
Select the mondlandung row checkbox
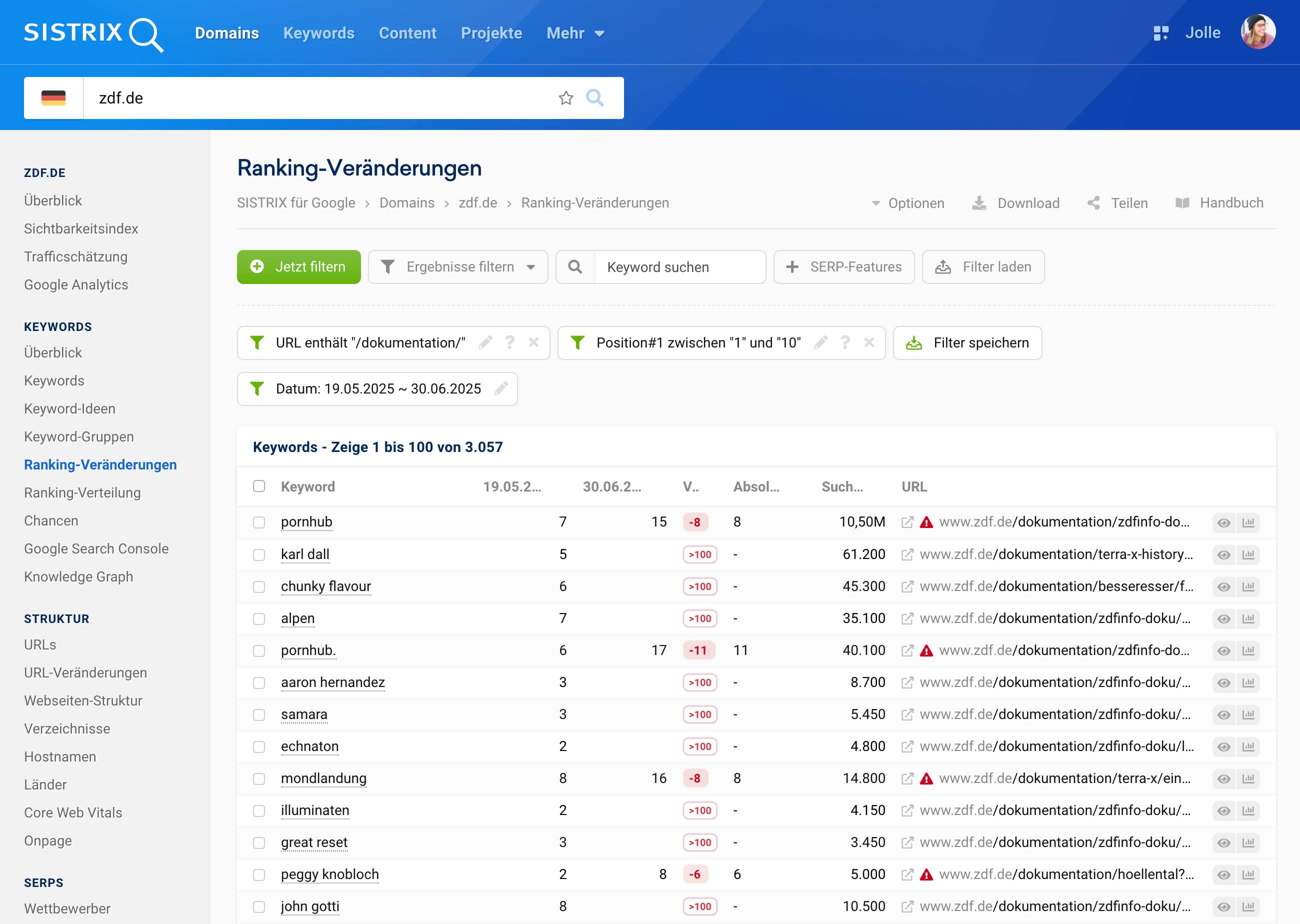[x=259, y=778]
